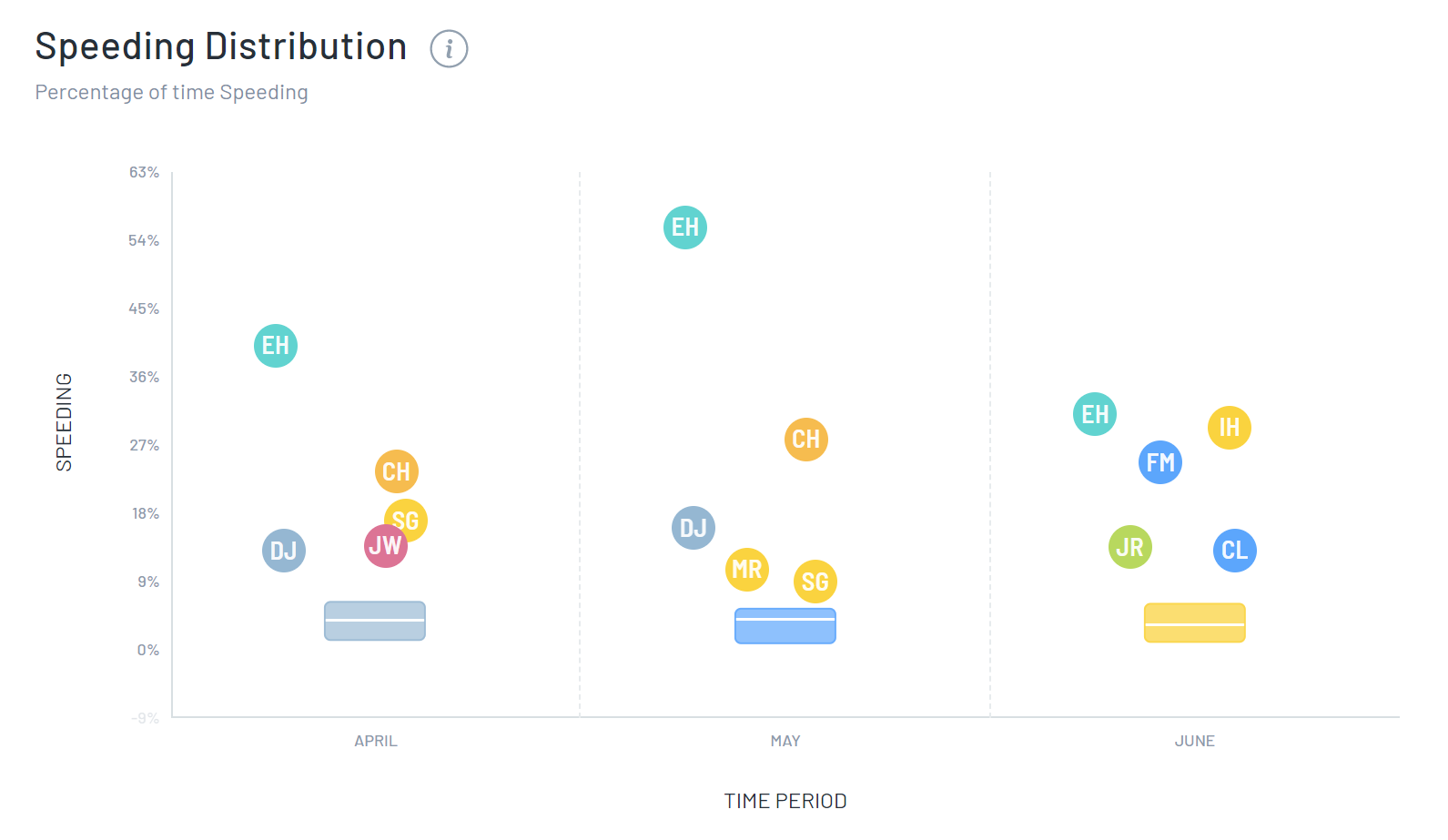The image size is (1448, 840).
Task: Click the CH bubble in April
Action: (x=397, y=471)
